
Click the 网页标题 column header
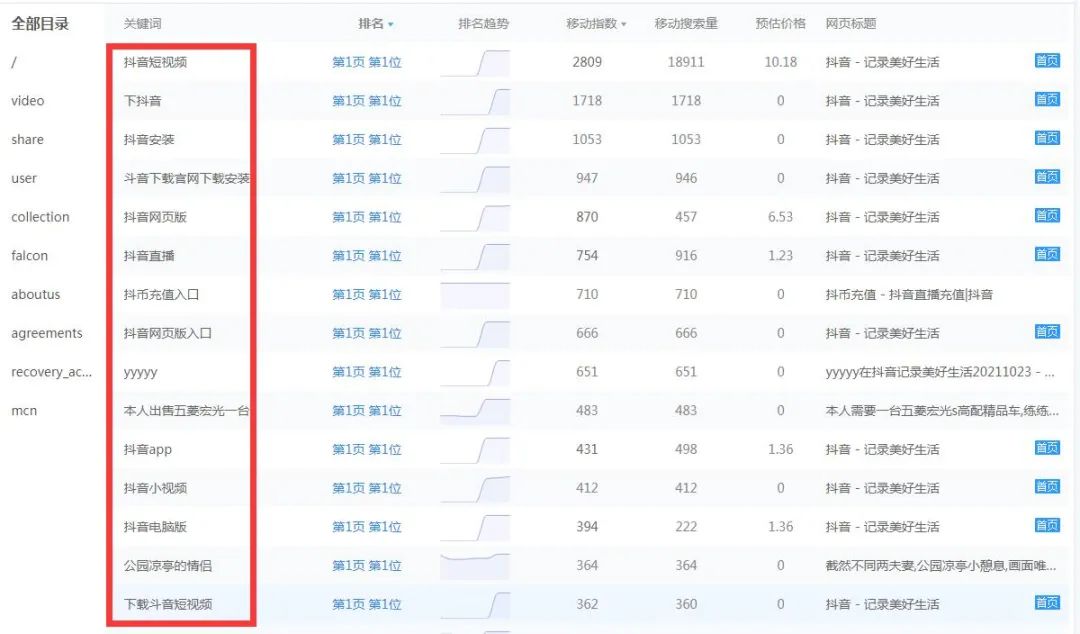click(x=851, y=23)
